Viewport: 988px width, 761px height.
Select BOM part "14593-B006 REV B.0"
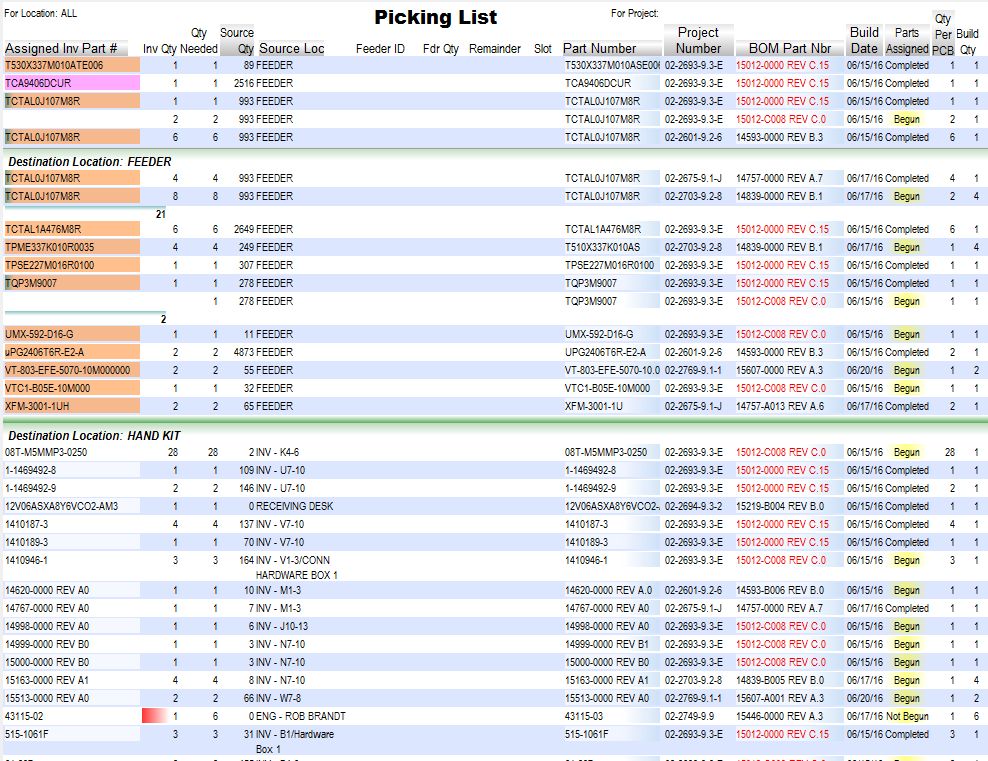click(780, 590)
